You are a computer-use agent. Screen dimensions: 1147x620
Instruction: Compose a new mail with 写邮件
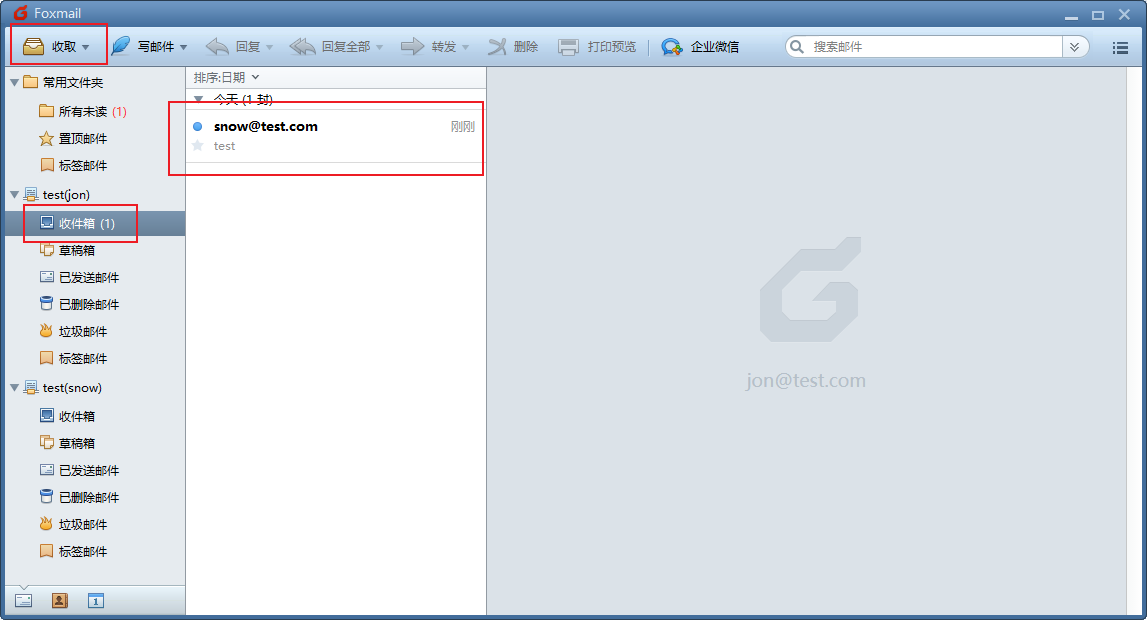(143, 46)
